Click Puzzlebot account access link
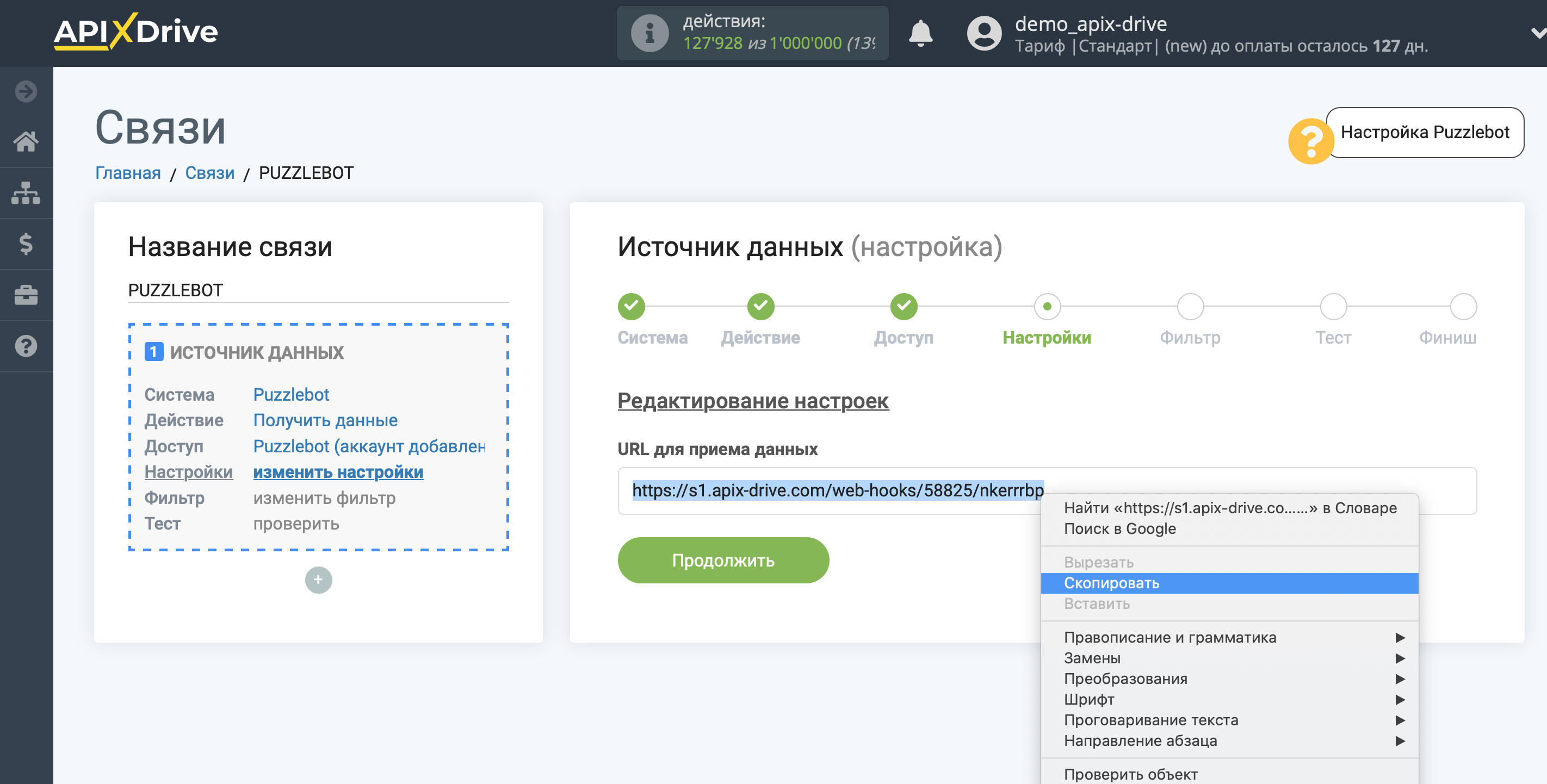The width and height of the screenshot is (1547, 784). pyautogui.click(x=369, y=446)
